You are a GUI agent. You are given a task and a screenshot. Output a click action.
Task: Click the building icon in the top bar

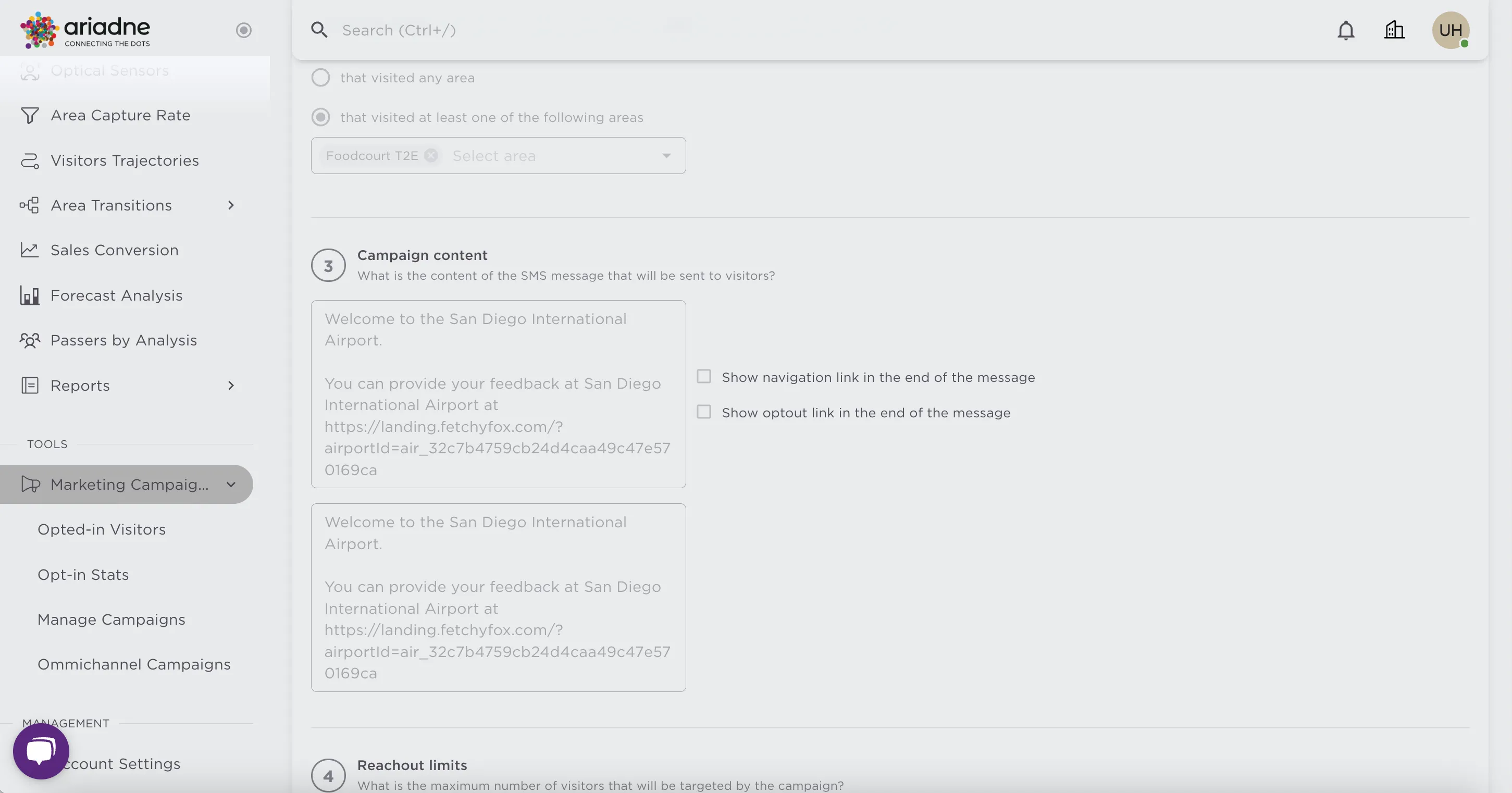1394,30
